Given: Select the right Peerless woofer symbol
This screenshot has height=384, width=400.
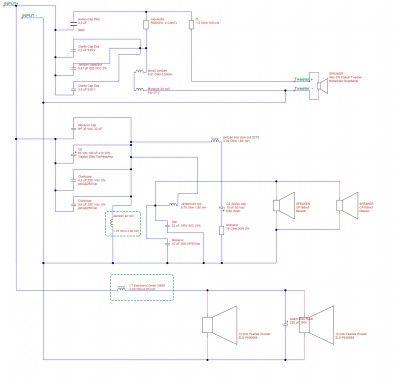Looking at the screenshot, I should tap(316, 325).
